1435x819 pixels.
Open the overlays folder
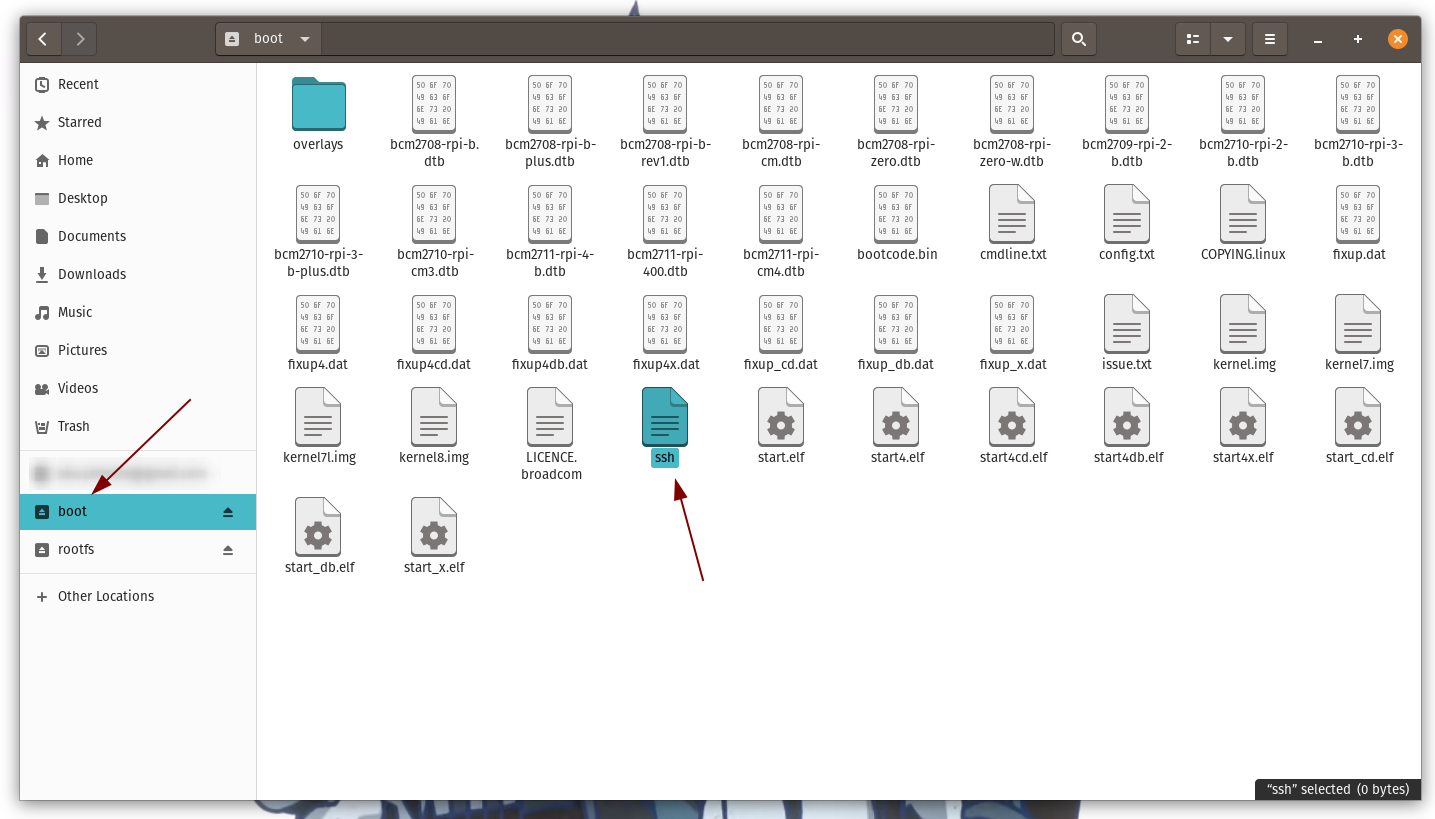[318, 105]
